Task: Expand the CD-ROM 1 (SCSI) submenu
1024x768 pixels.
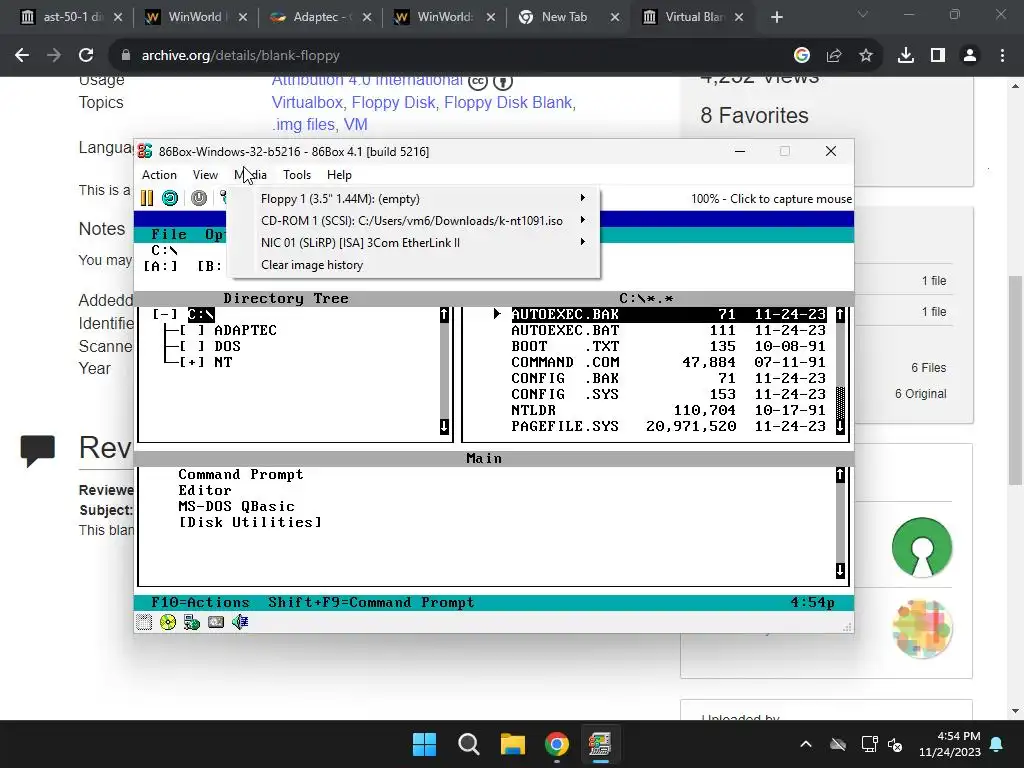Action: [413, 221]
